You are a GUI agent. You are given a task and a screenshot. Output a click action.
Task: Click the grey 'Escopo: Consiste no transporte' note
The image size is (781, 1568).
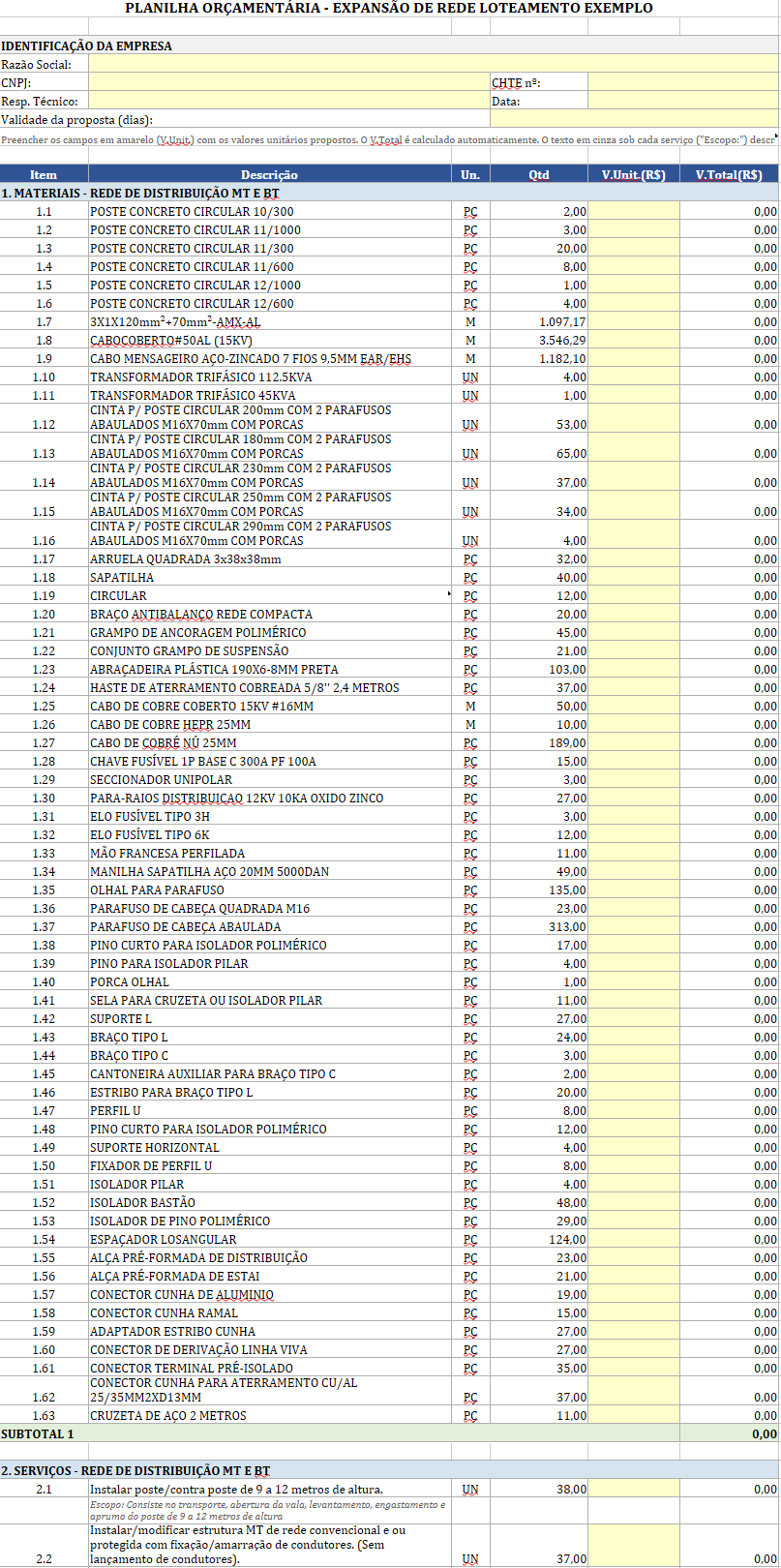click(x=268, y=1511)
